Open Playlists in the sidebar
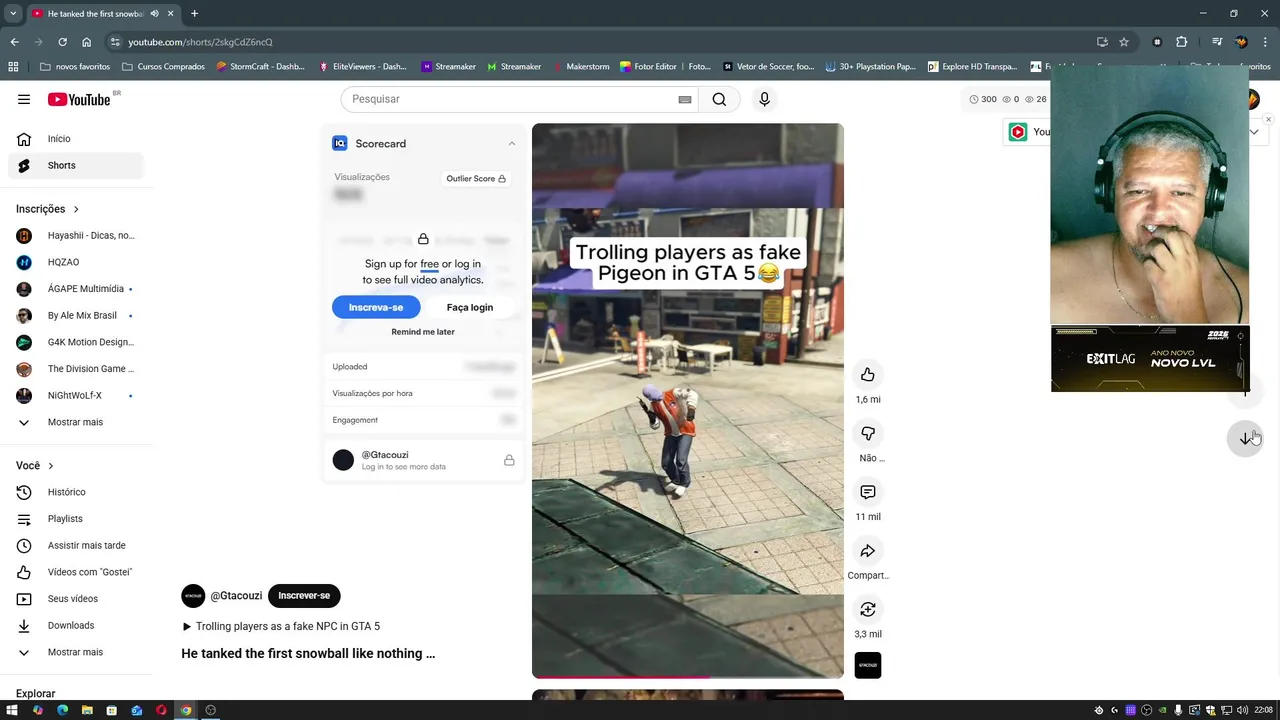Image resolution: width=1280 pixels, height=720 pixels. point(76,519)
